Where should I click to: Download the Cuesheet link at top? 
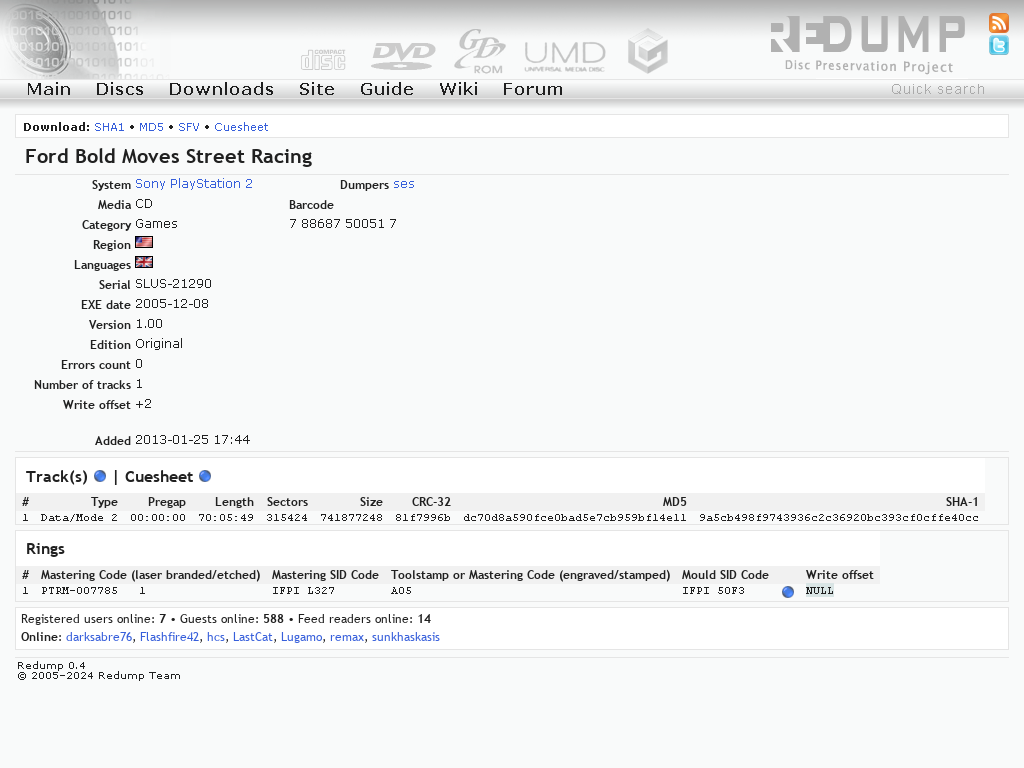(x=241, y=127)
